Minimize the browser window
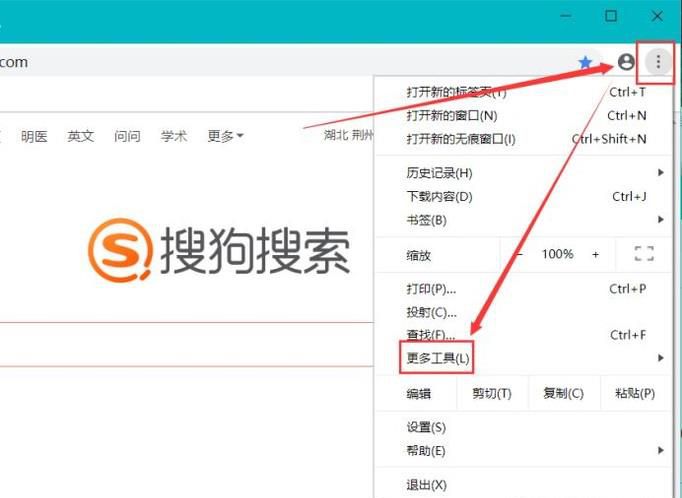 tap(566, 16)
